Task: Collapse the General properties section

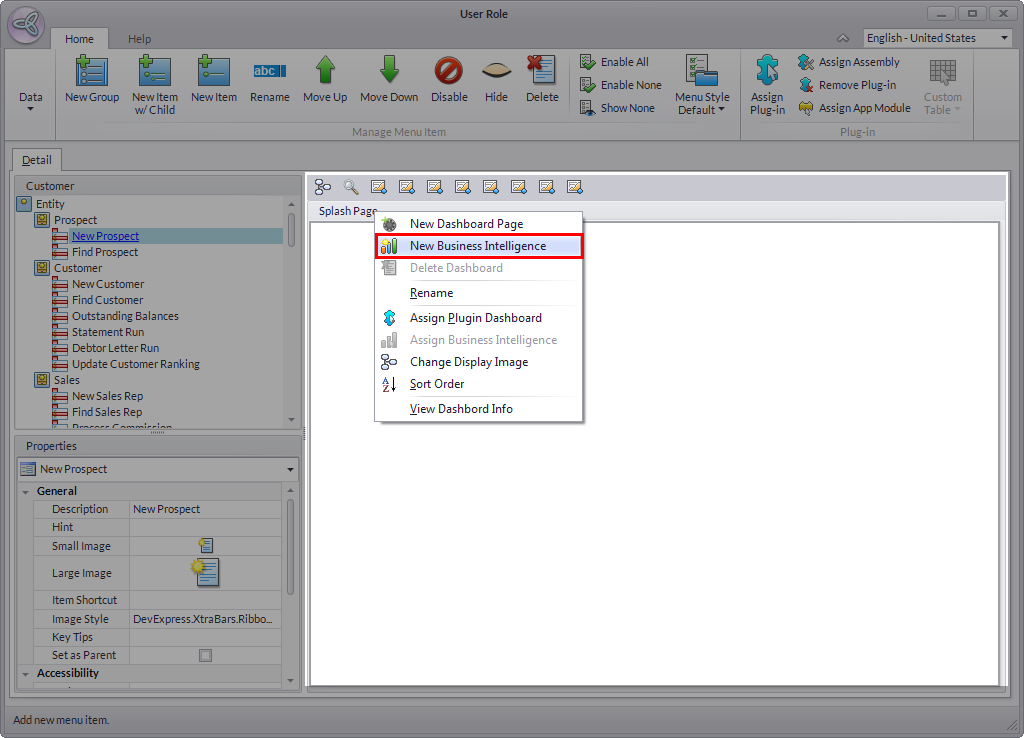Action: (x=26, y=491)
